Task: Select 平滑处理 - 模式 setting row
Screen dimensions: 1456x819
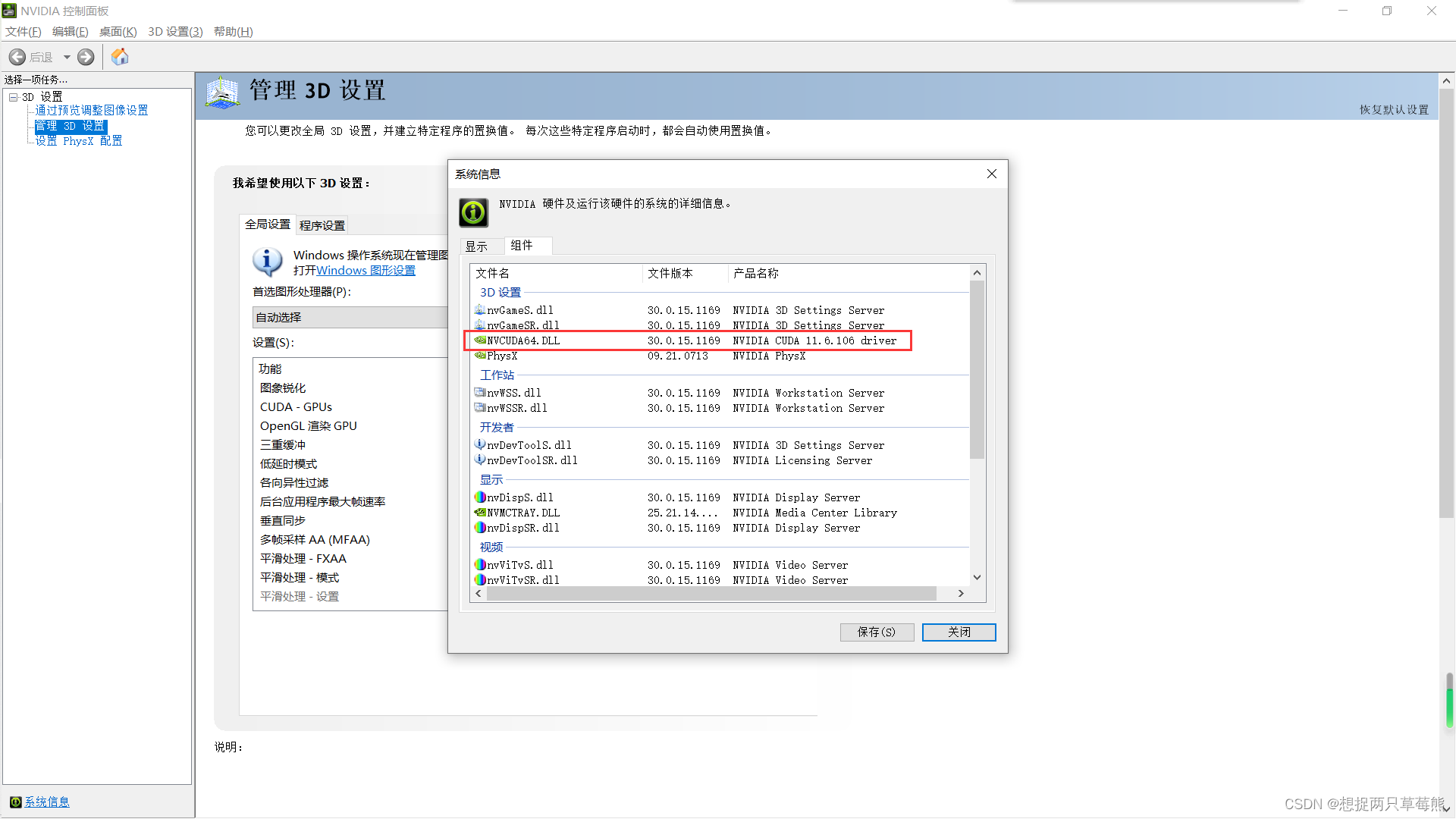Action: [300, 578]
